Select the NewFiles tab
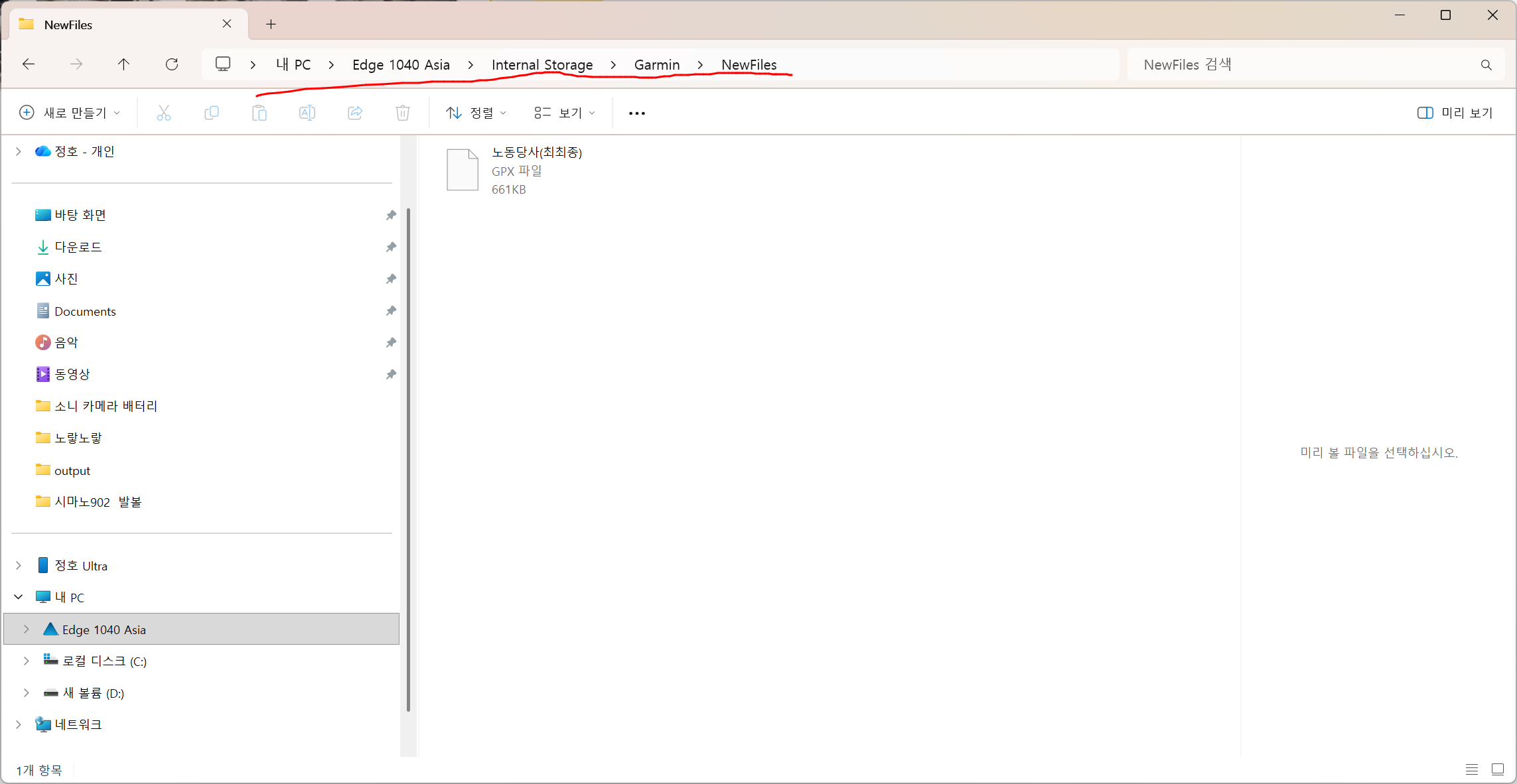The width and height of the screenshot is (1517, 784). 128,25
